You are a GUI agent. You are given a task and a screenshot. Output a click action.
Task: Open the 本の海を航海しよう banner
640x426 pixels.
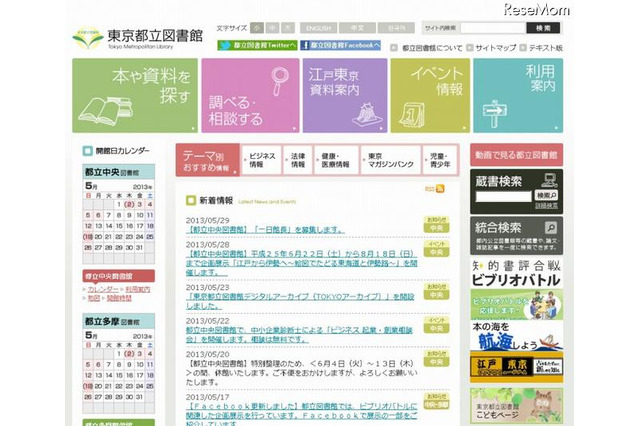[x=516, y=337]
